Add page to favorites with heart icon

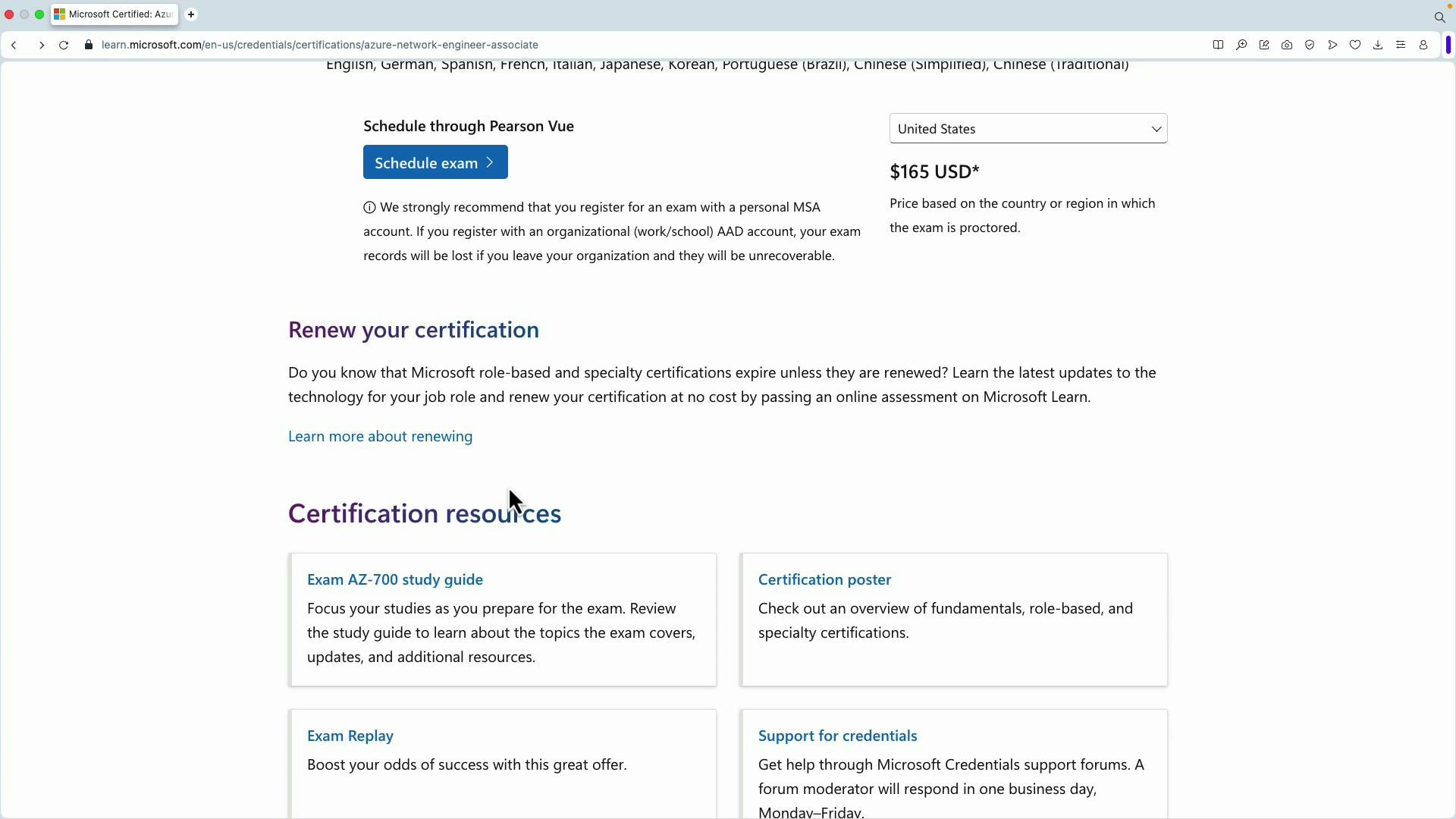pyautogui.click(x=1355, y=45)
